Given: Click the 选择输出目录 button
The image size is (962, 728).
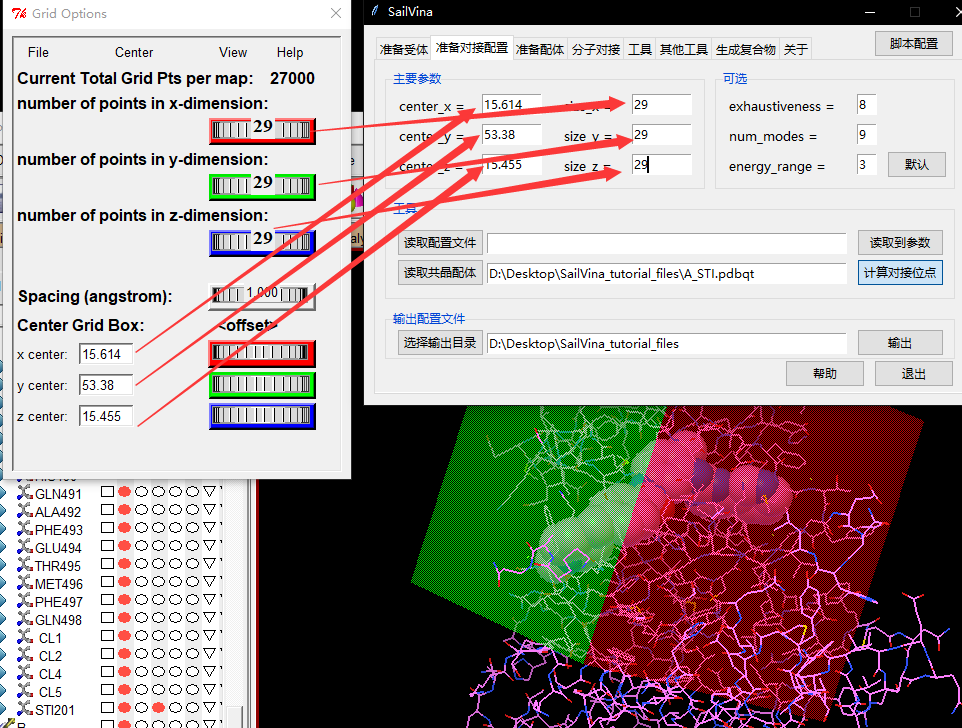Looking at the screenshot, I should [440, 343].
